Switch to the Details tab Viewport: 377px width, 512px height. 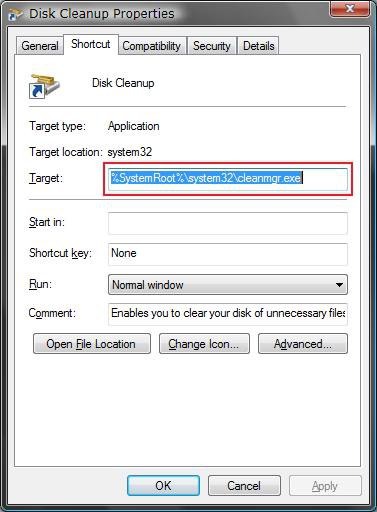coord(259,46)
